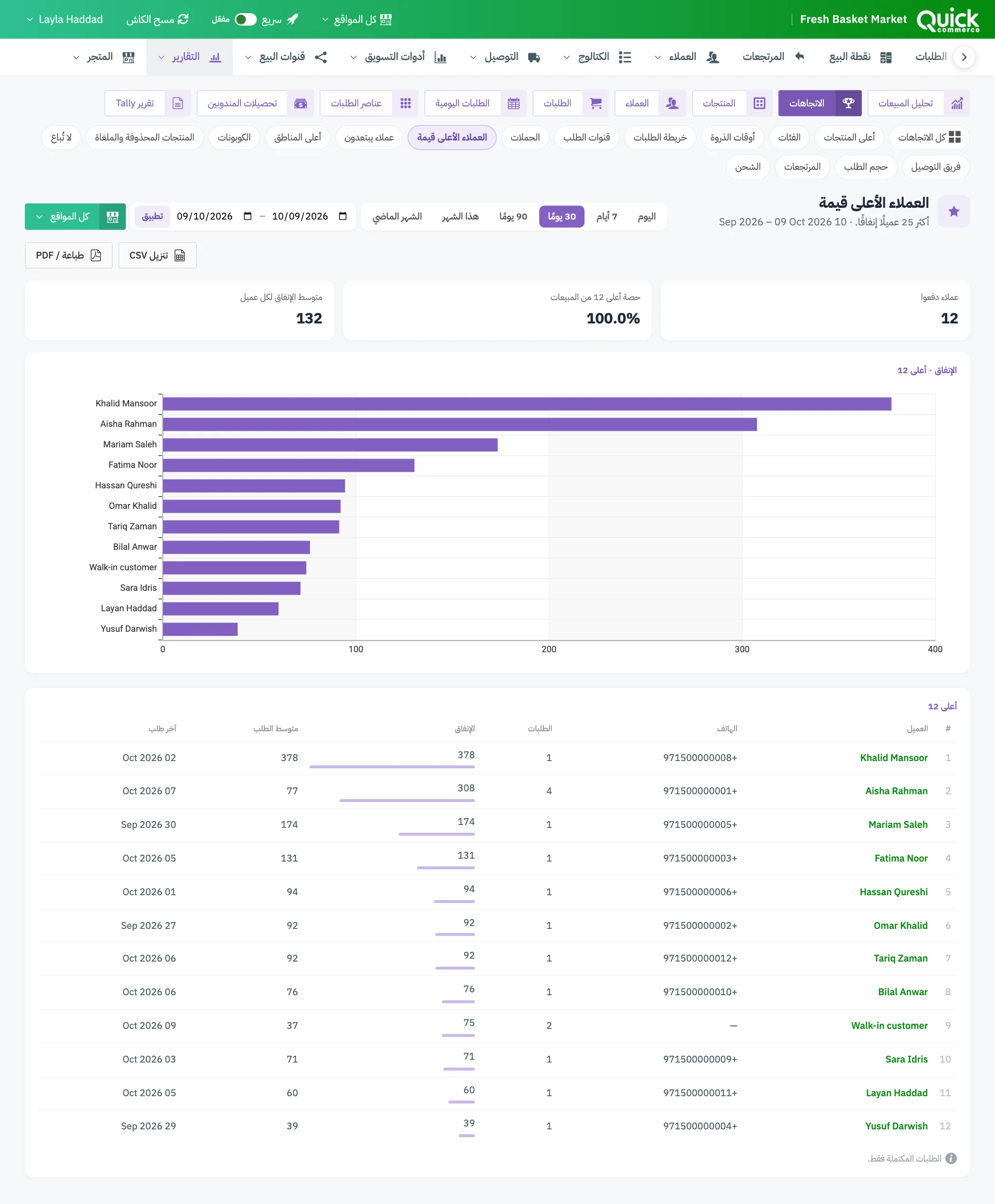The width and height of the screenshot is (995, 1204).
Task: Click the طباعة / PDF button
Action: (x=69, y=256)
